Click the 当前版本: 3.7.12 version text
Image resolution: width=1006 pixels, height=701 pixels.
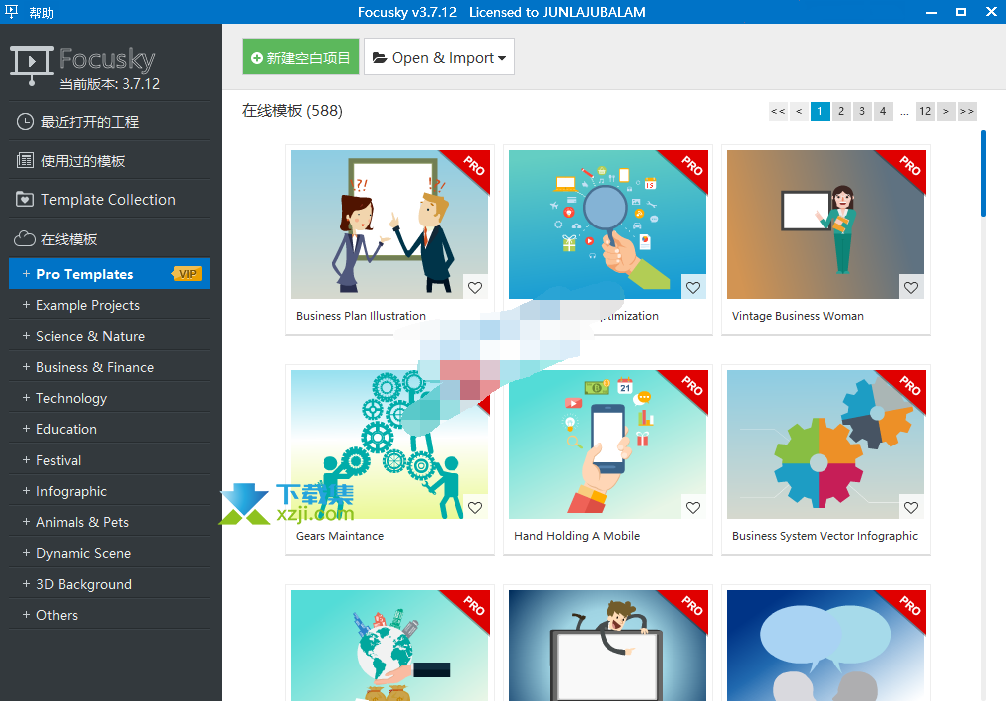tap(110, 84)
